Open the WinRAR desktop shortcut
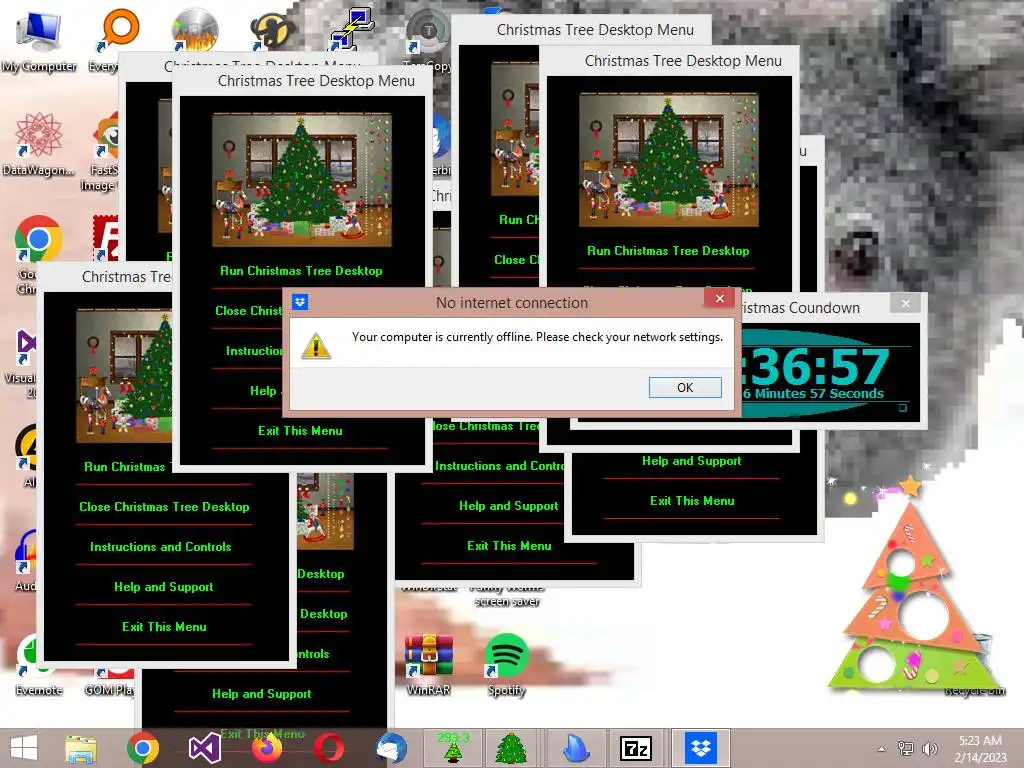Image resolution: width=1024 pixels, height=768 pixels. (428, 665)
